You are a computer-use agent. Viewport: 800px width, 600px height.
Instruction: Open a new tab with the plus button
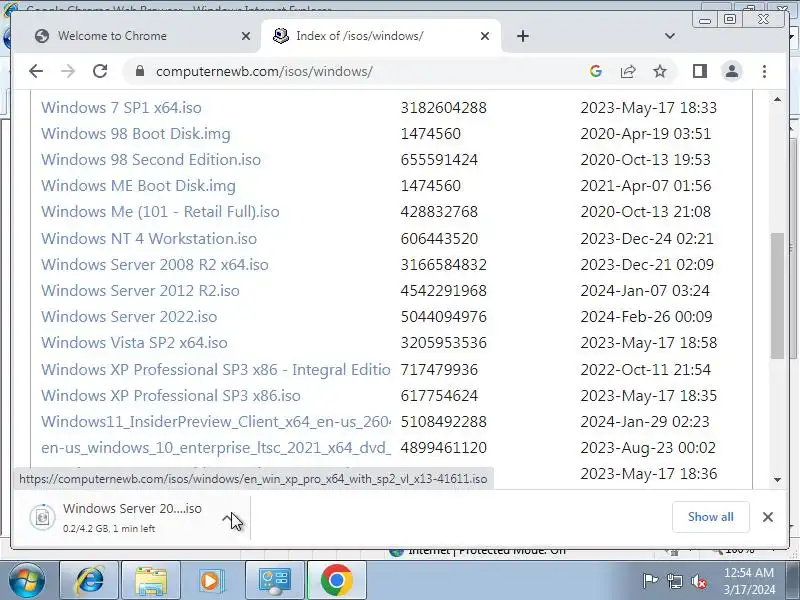(x=522, y=36)
